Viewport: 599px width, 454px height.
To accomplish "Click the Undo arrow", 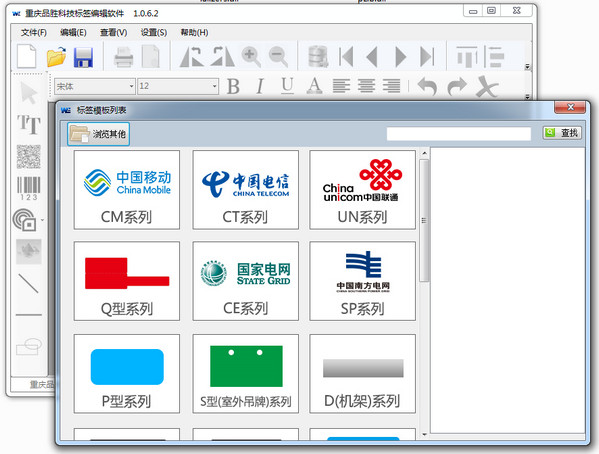I will (427, 86).
